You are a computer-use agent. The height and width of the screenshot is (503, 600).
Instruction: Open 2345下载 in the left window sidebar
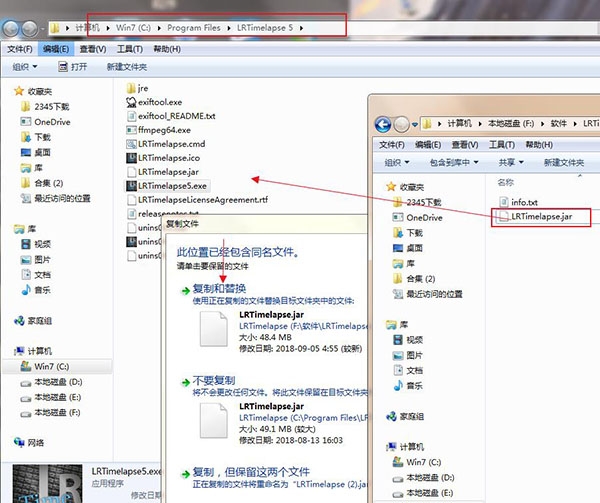coord(45,106)
